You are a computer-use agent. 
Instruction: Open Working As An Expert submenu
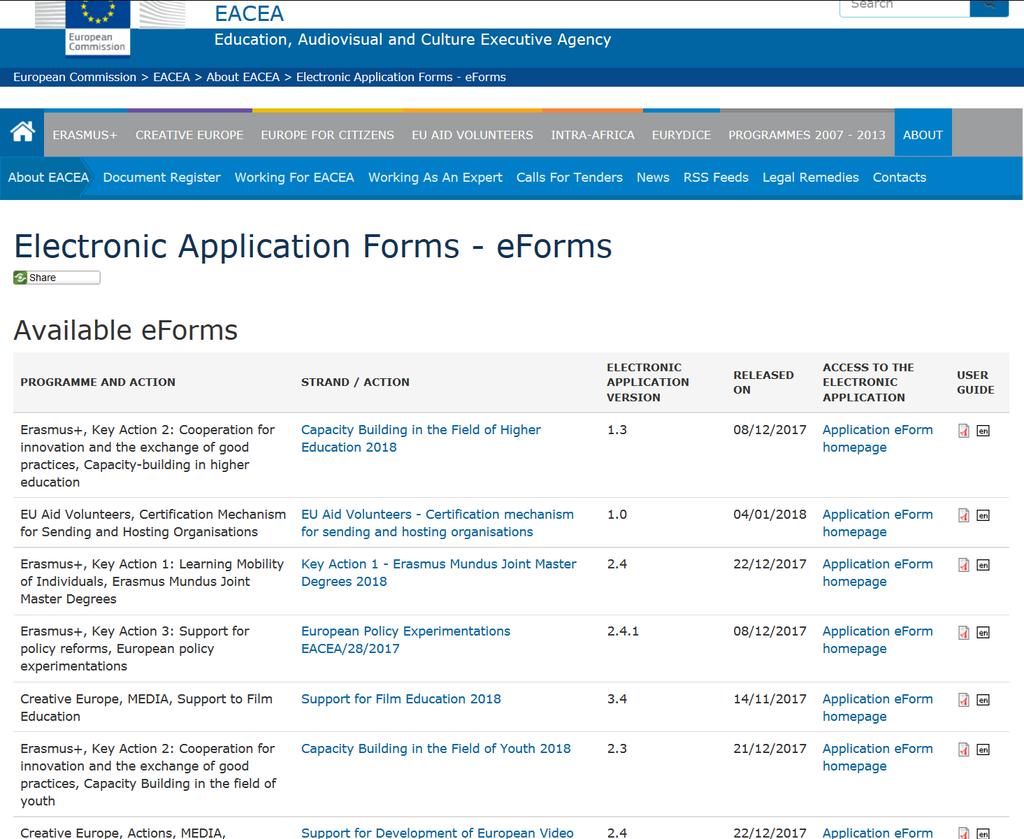tap(435, 178)
